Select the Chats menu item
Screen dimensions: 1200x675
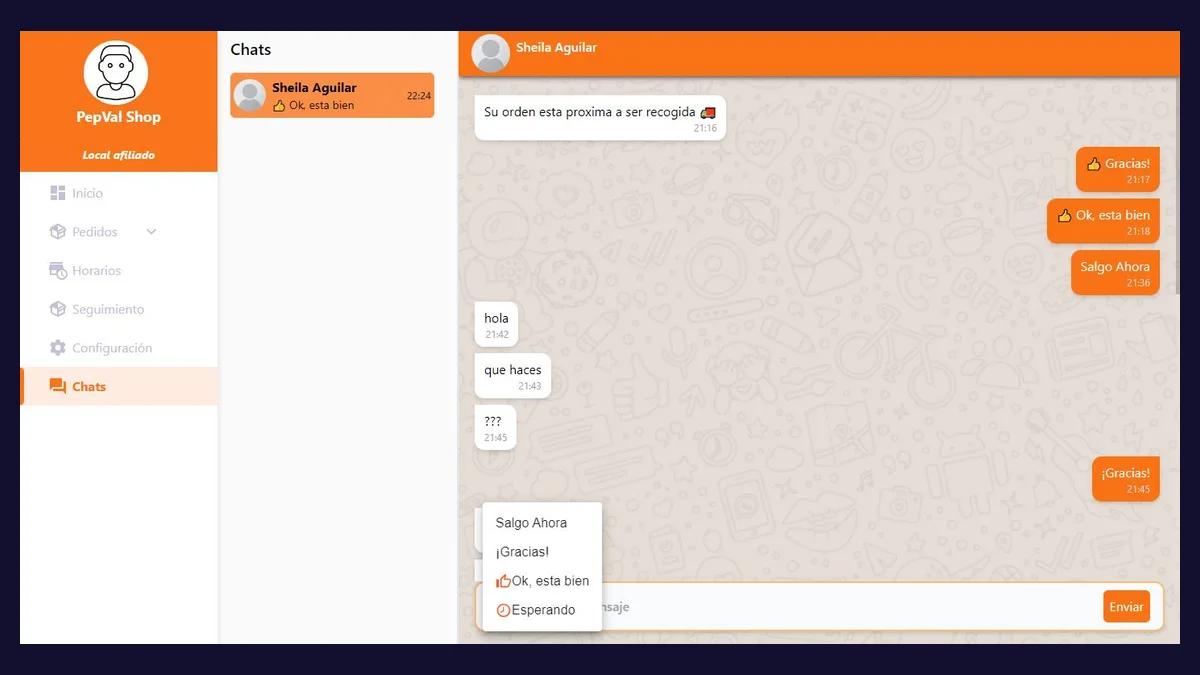(118, 386)
